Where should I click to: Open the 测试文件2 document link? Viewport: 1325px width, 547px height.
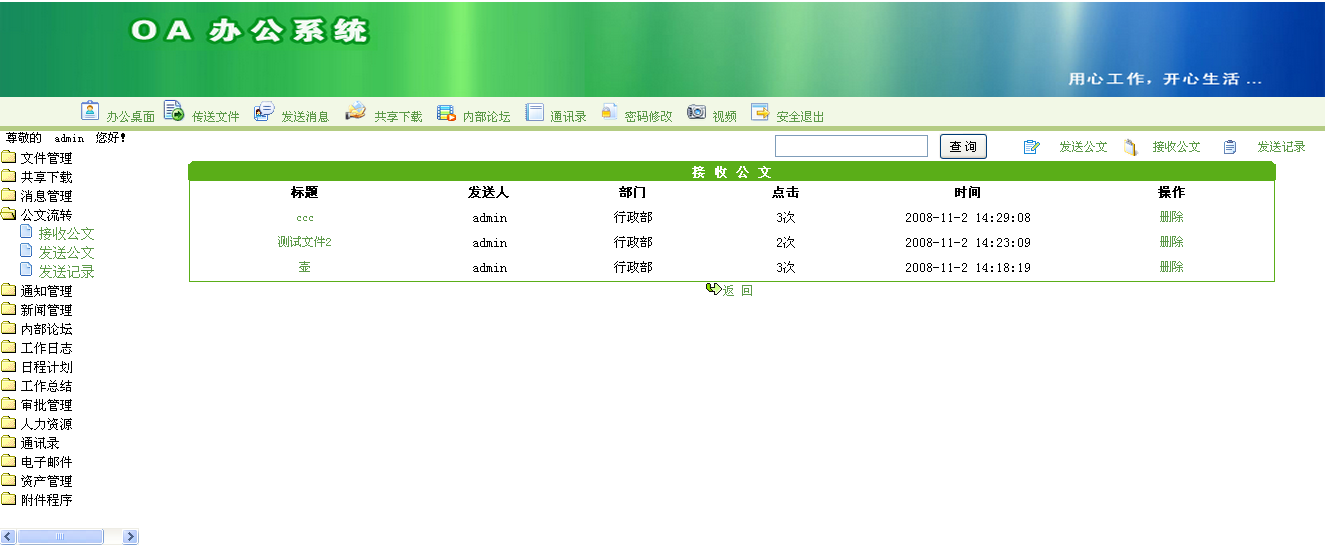304,242
